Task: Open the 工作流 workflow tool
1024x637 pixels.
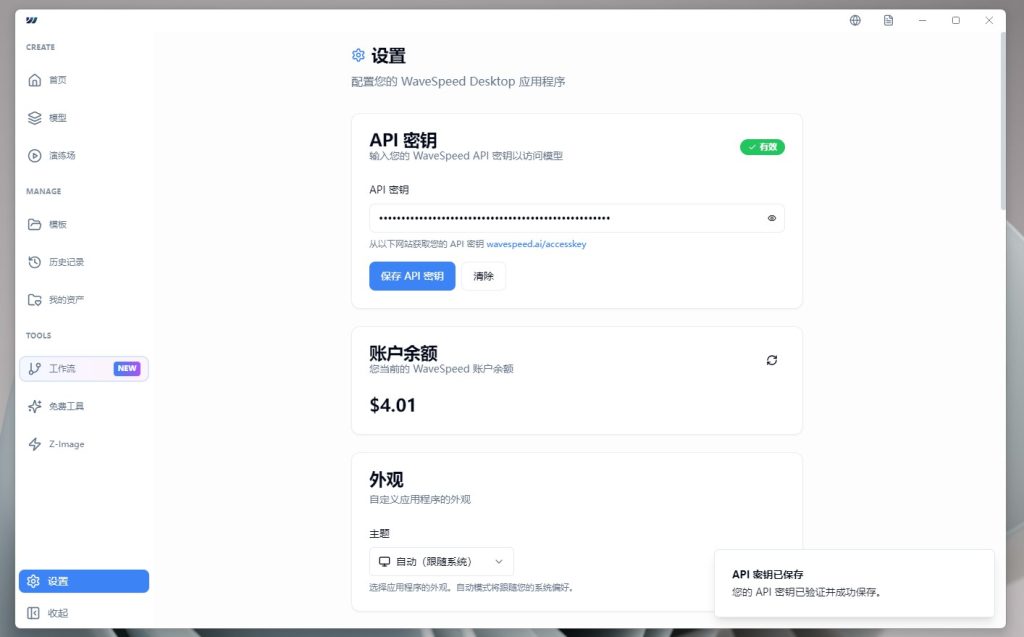Action: point(84,368)
